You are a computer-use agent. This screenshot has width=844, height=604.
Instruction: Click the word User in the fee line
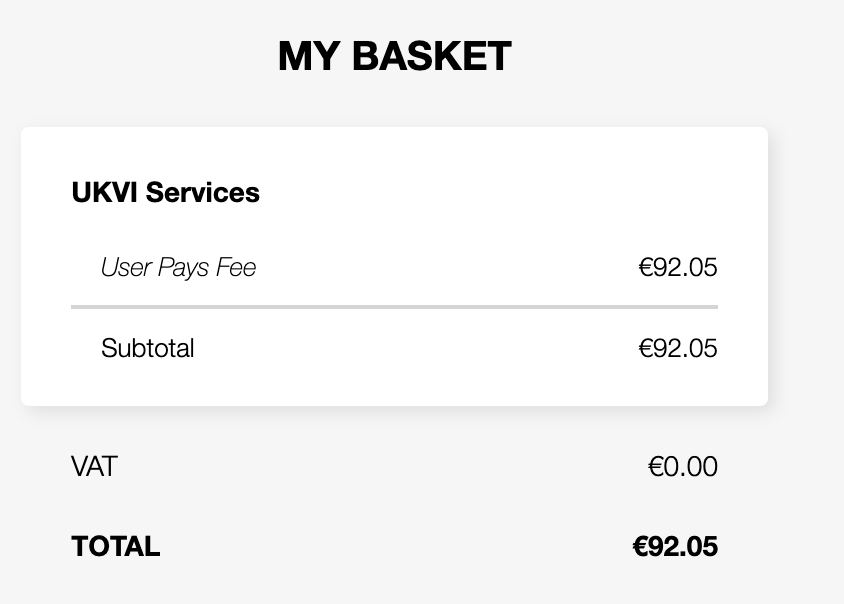pos(124,268)
